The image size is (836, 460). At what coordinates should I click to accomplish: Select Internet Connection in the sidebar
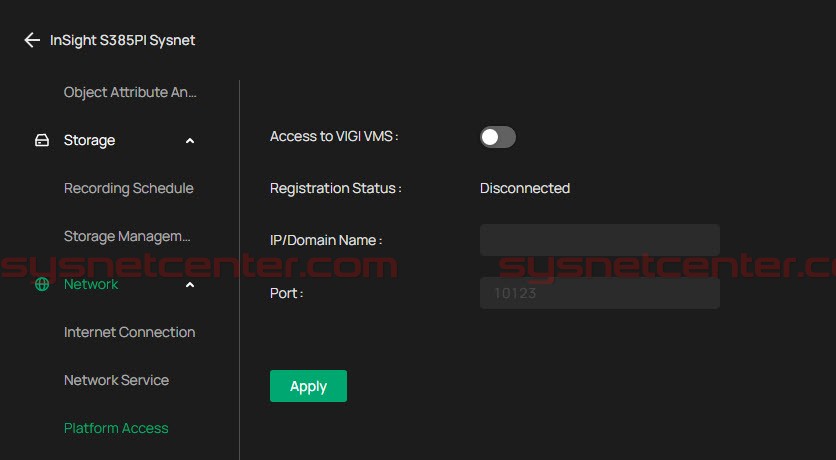[x=129, y=332]
